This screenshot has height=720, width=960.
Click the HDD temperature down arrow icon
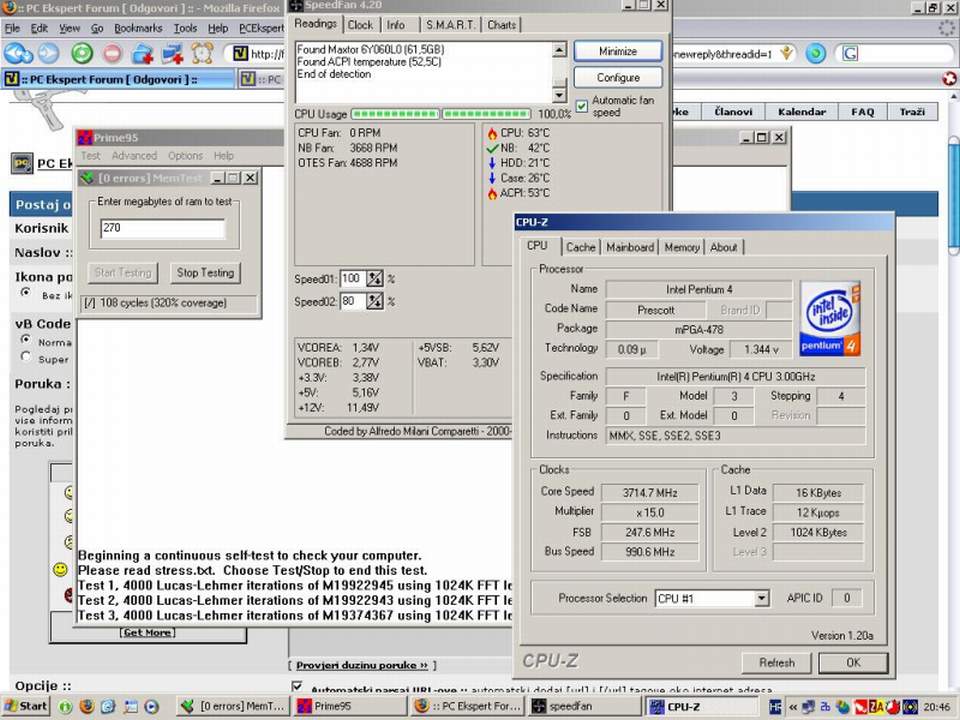tap(492, 163)
